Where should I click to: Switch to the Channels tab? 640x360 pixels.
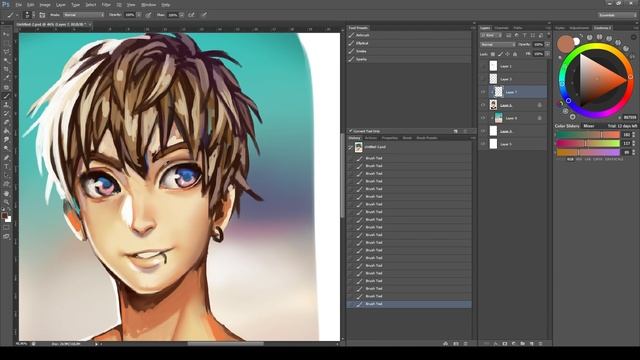(502, 28)
